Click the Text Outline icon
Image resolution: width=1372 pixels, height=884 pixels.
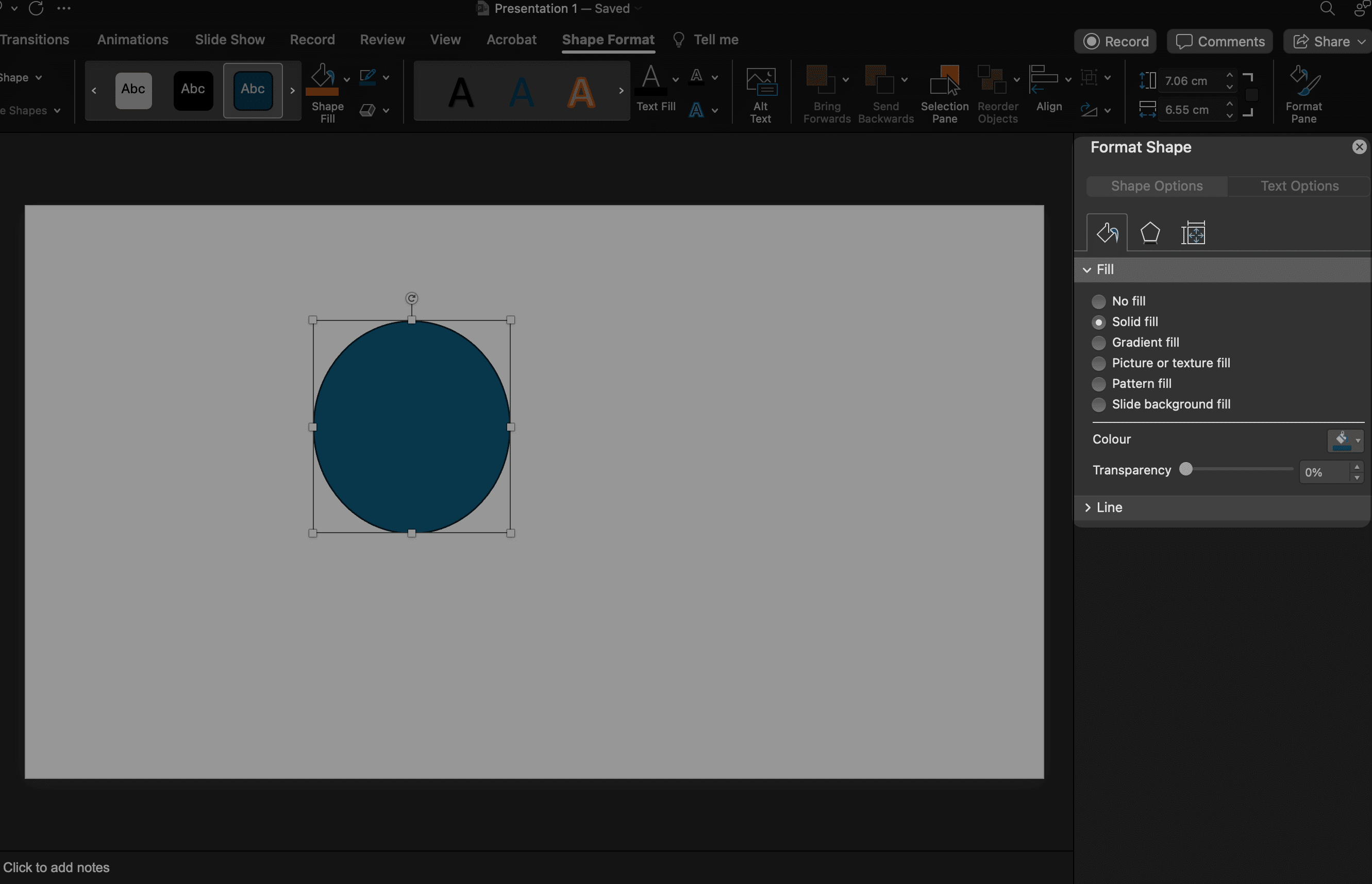click(697, 77)
